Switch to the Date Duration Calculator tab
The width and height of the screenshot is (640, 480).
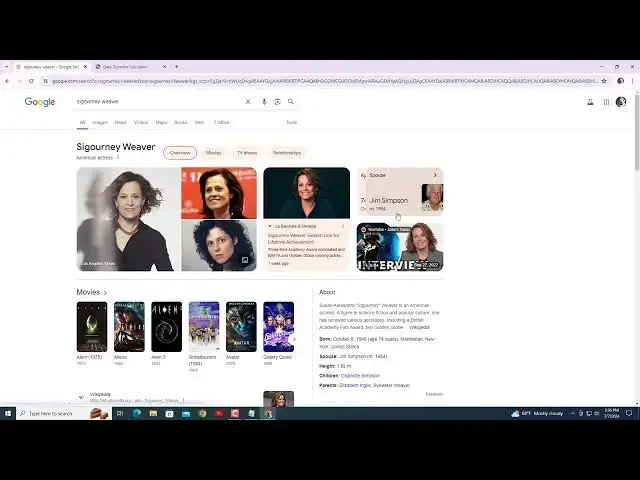(131, 67)
